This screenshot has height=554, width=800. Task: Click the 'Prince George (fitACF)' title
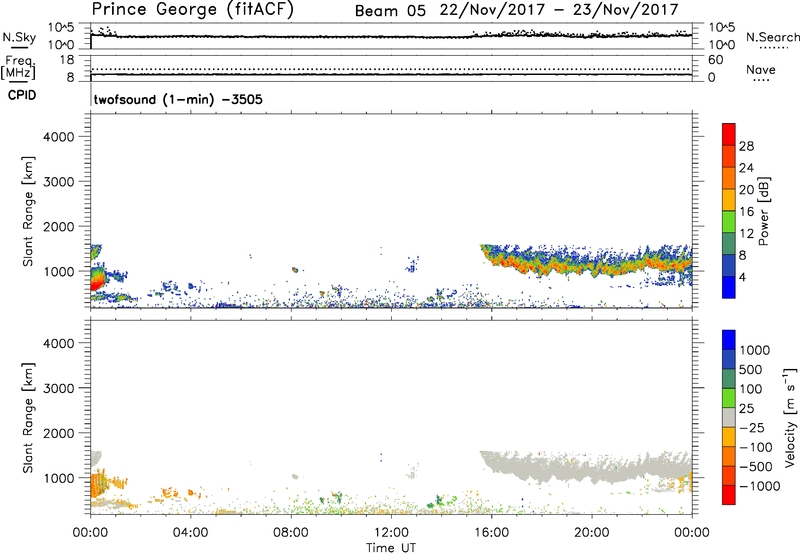[x=193, y=9]
